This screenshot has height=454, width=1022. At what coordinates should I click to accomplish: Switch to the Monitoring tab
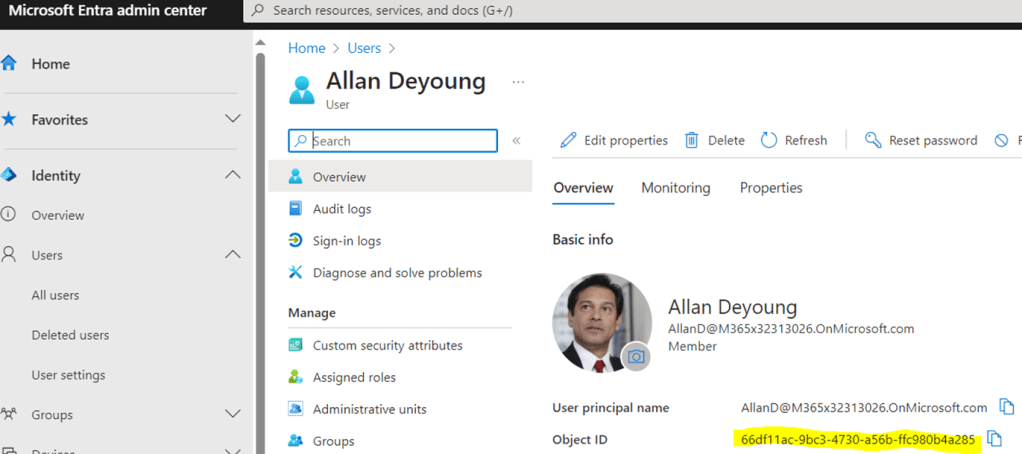(675, 188)
